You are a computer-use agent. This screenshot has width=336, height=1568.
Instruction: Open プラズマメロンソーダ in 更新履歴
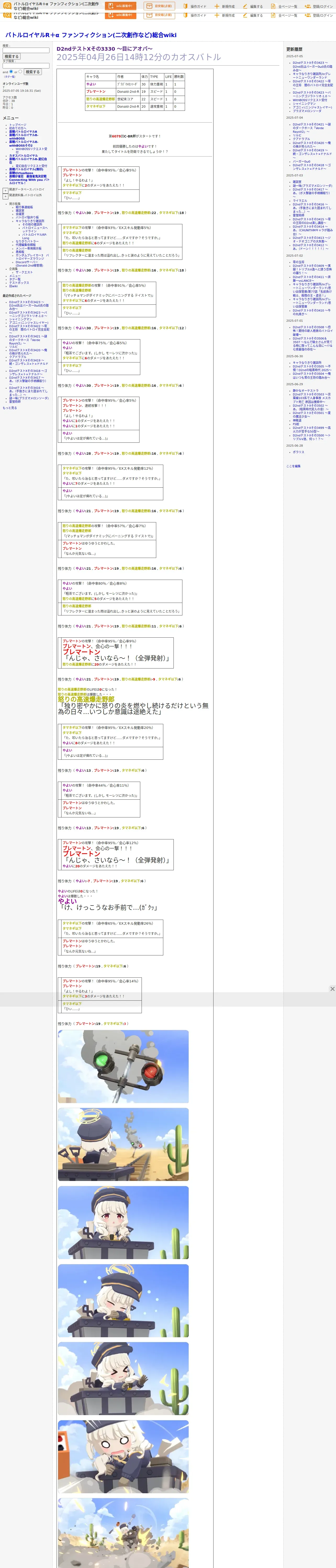[x=307, y=111]
